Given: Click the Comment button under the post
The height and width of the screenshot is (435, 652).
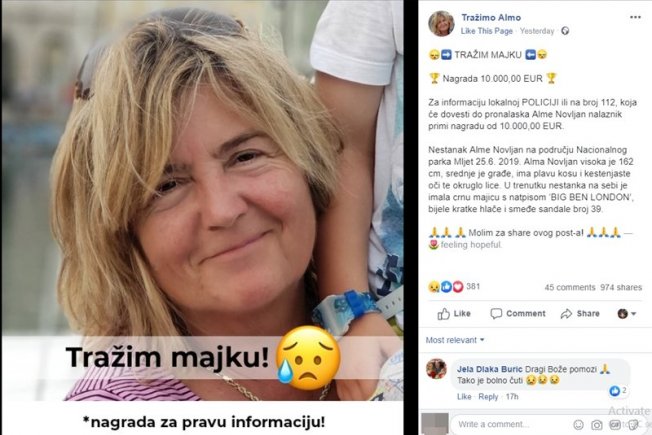Looking at the screenshot, I should tap(518, 314).
